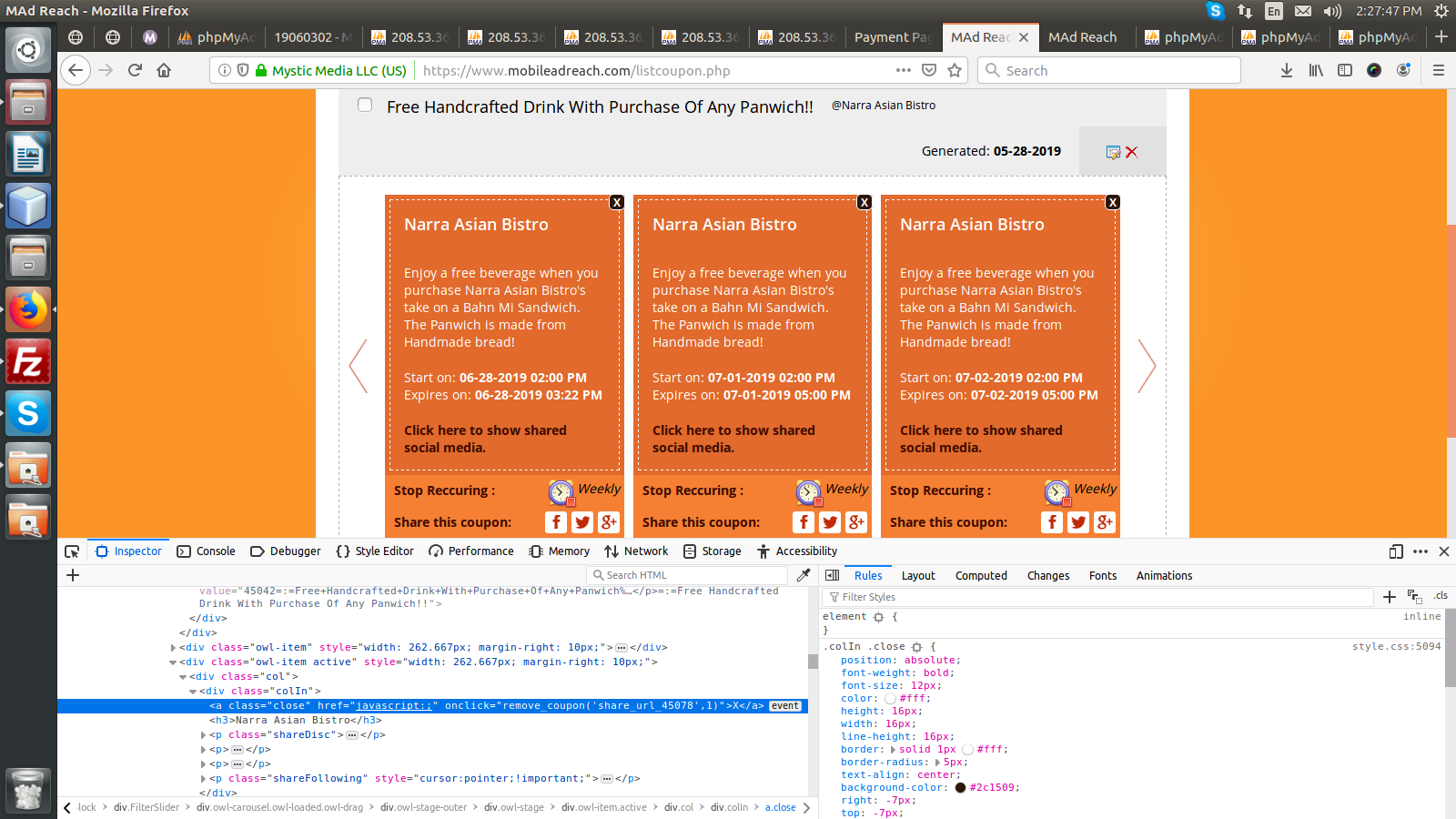Share the 06-28-2019 coupon on Google Plus

click(x=609, y=521)
